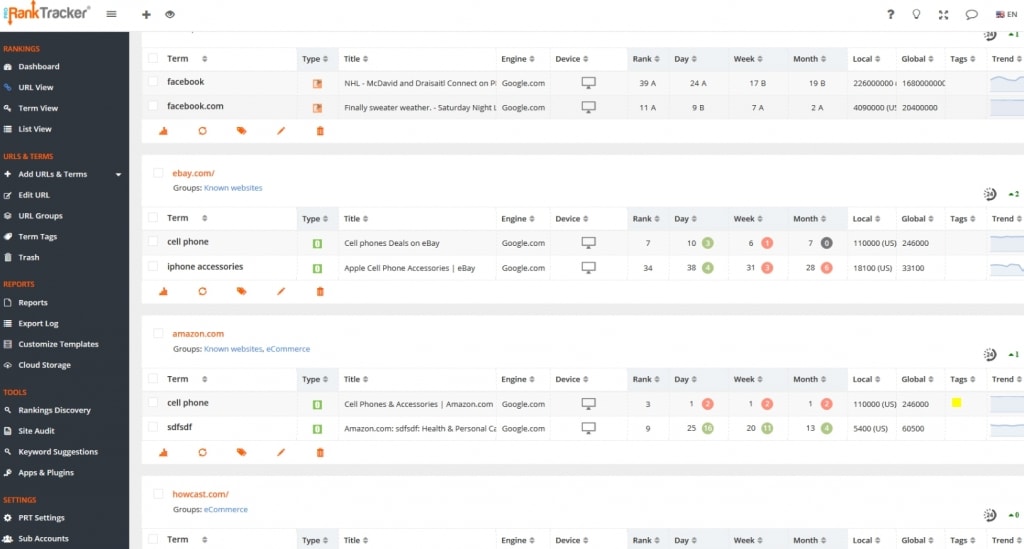Click the trash delete icon under ebay.com terms
This screenshot has height=549, width=1024.
coord(320,291)
